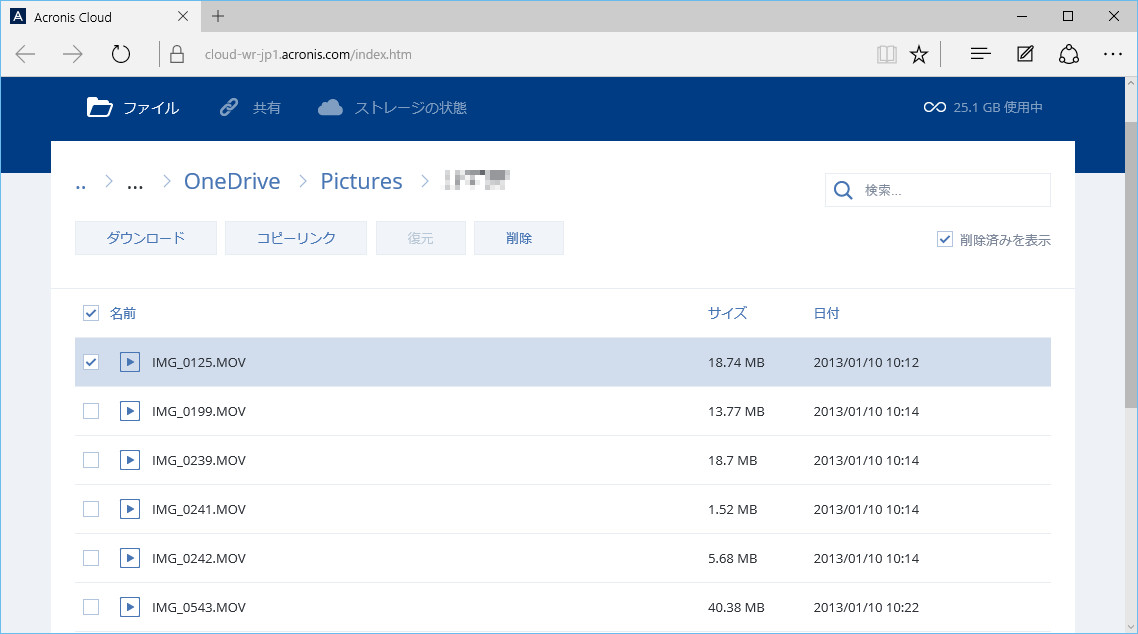Uncheck 削除済みを表示
The image size is (1138, 634).
pos(944,239)
